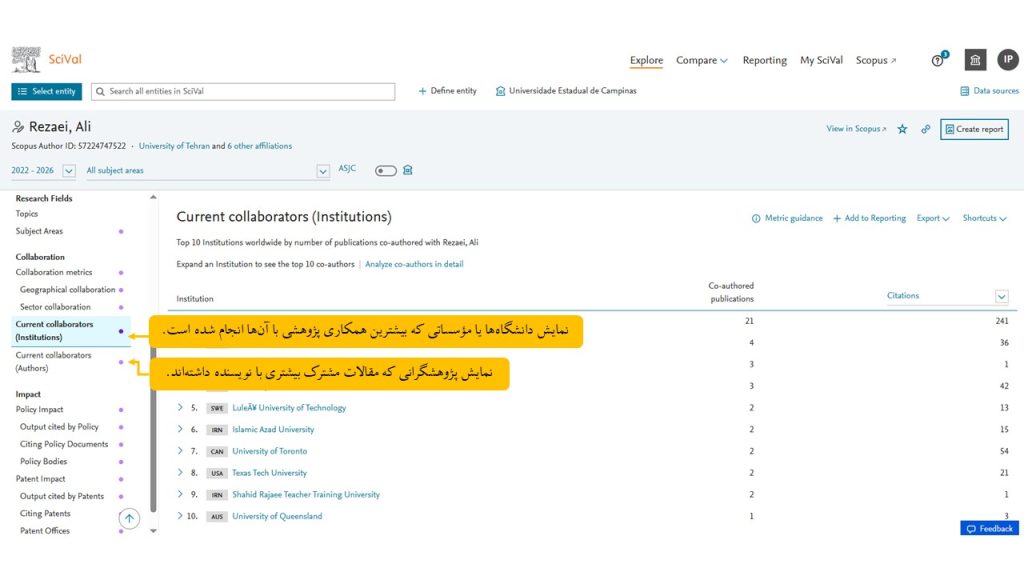Open Geographical collaboration in sidebar
This screenshot has width=1024, height=576.
tap(67, 289)
